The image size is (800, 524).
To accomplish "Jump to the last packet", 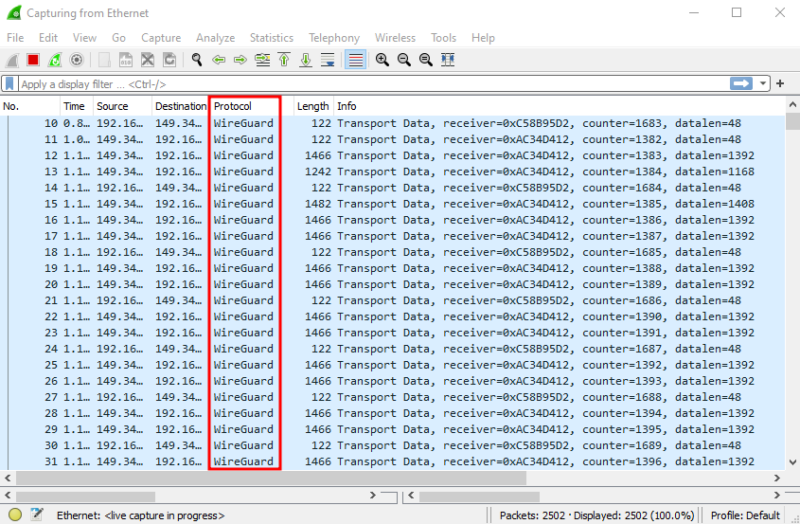I will coord(306,60).
